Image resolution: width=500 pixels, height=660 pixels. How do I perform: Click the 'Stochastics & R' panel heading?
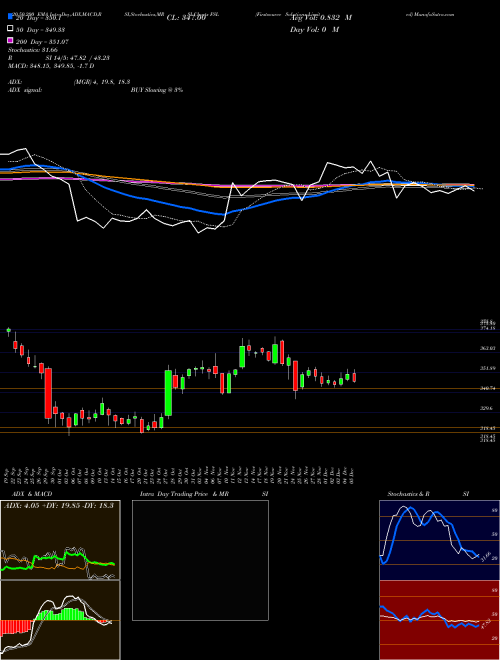409,494
